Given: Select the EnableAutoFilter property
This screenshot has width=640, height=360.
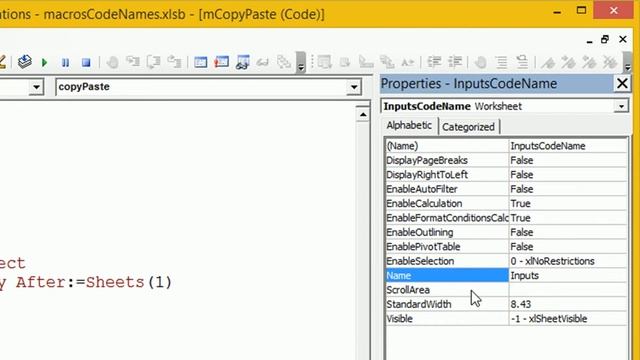Looking at the screenshot, I should [x=447, y=189].
